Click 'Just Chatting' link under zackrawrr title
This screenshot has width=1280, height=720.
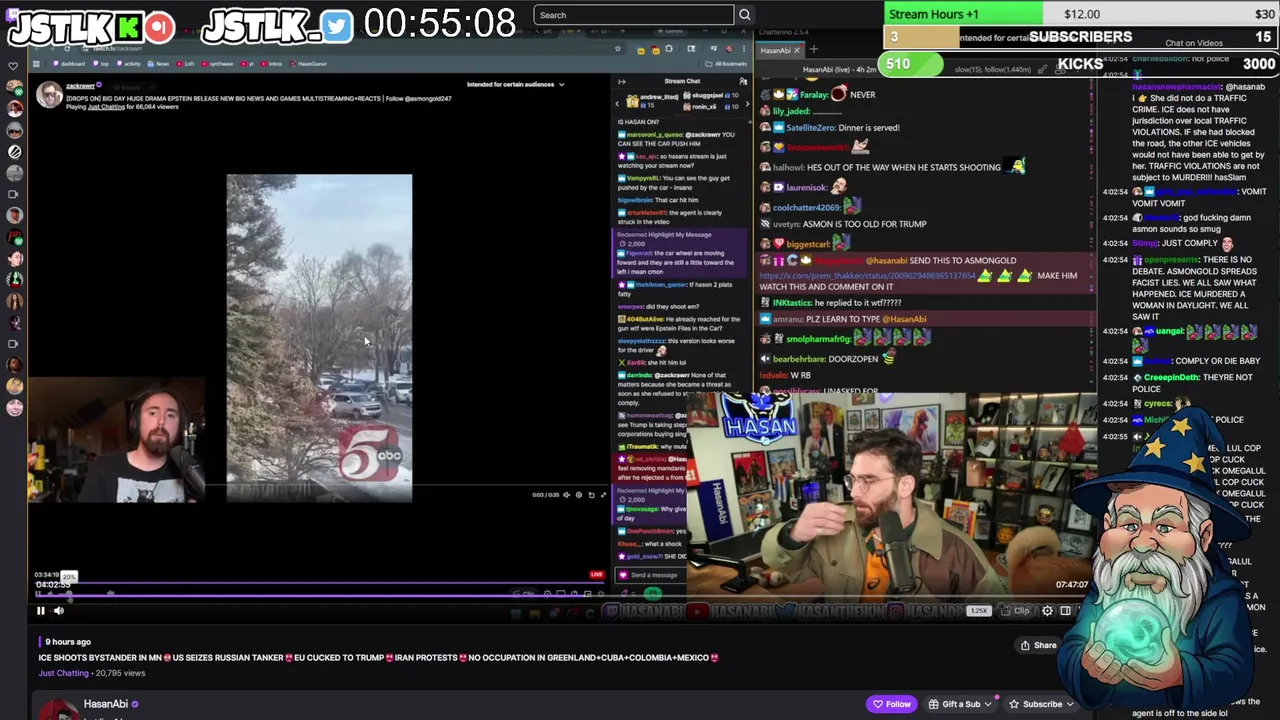coord(105,107)
